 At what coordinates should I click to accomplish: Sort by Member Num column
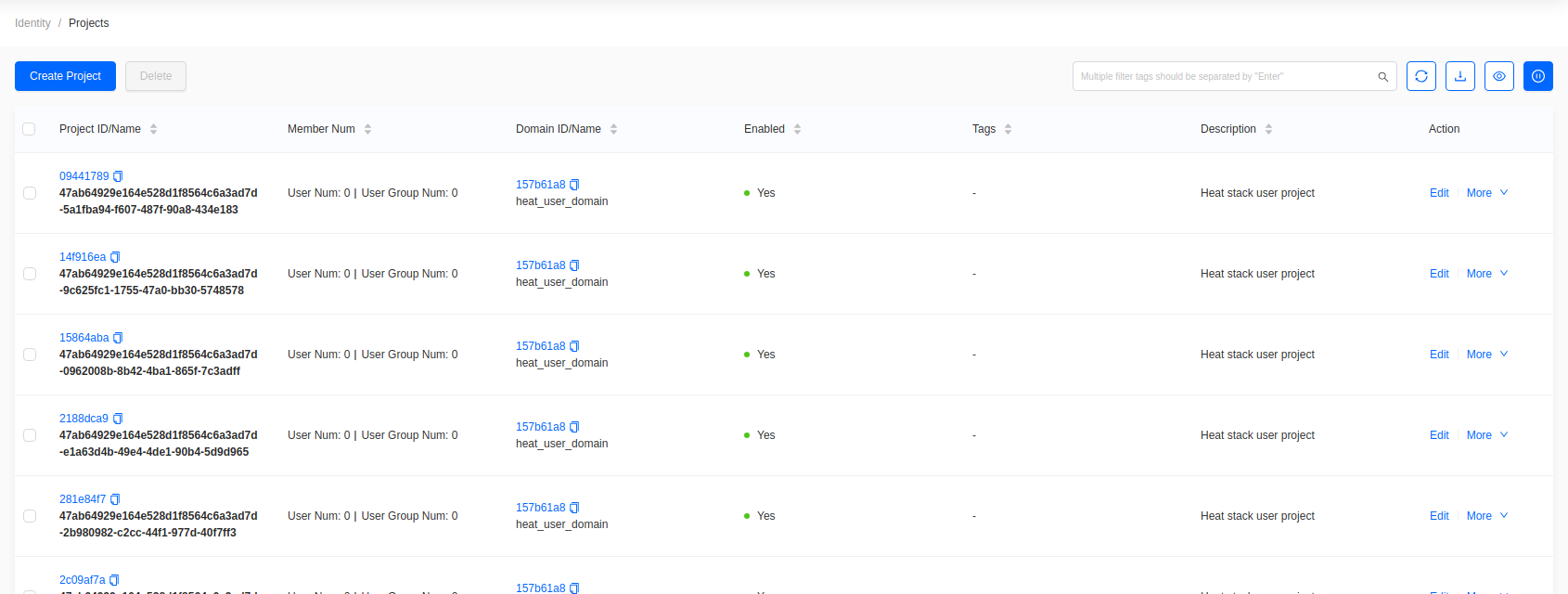click(x=367, y=129)
